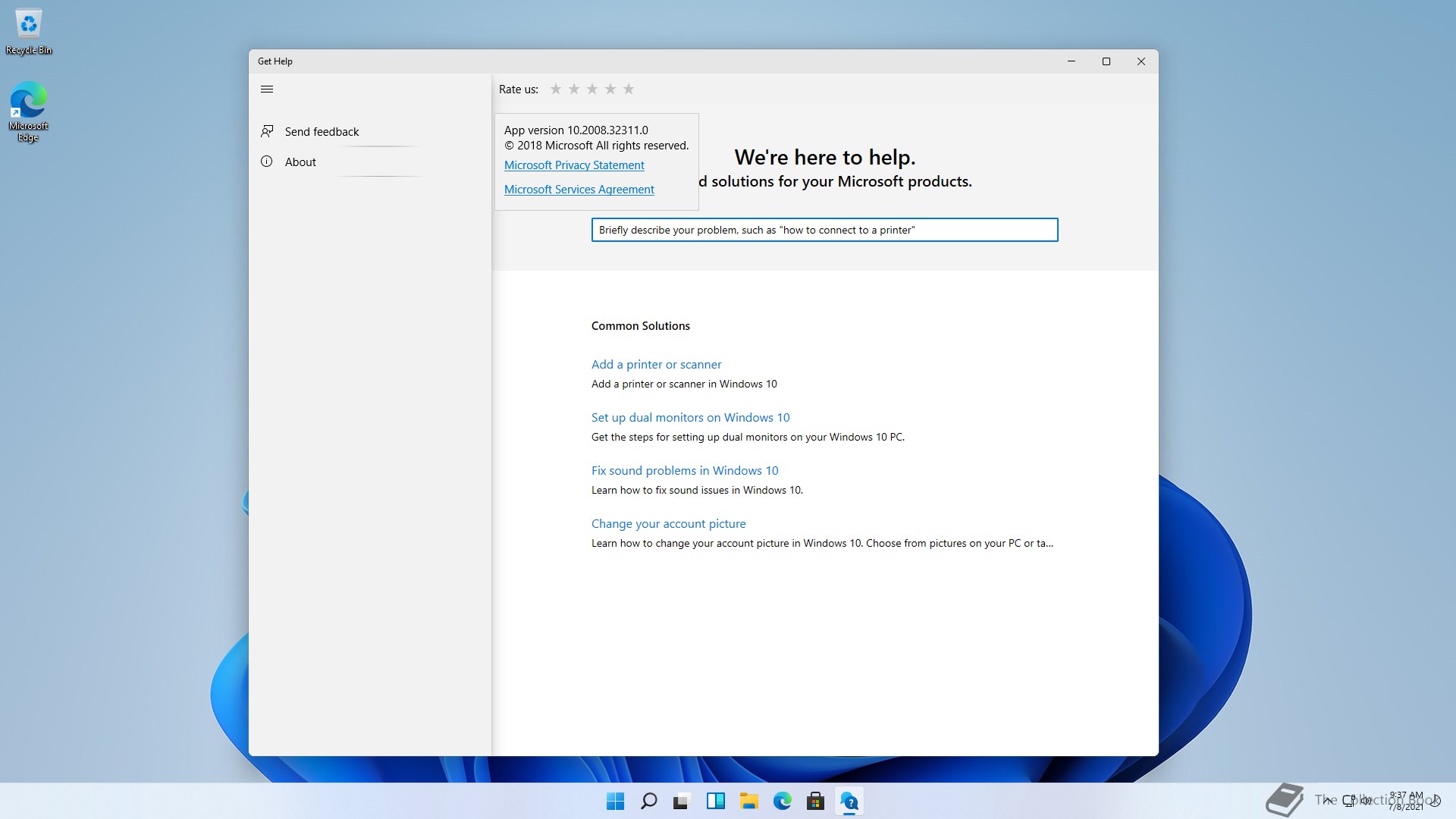Click 'Learn how to fix sound issues' description
1456x819 pixels.
coord(697,491)
